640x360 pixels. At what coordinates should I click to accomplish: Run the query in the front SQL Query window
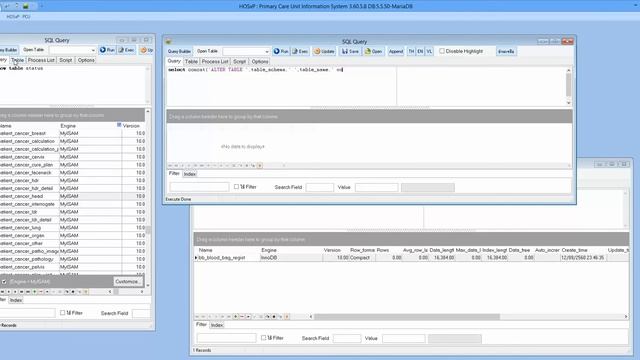coord(281,51)
